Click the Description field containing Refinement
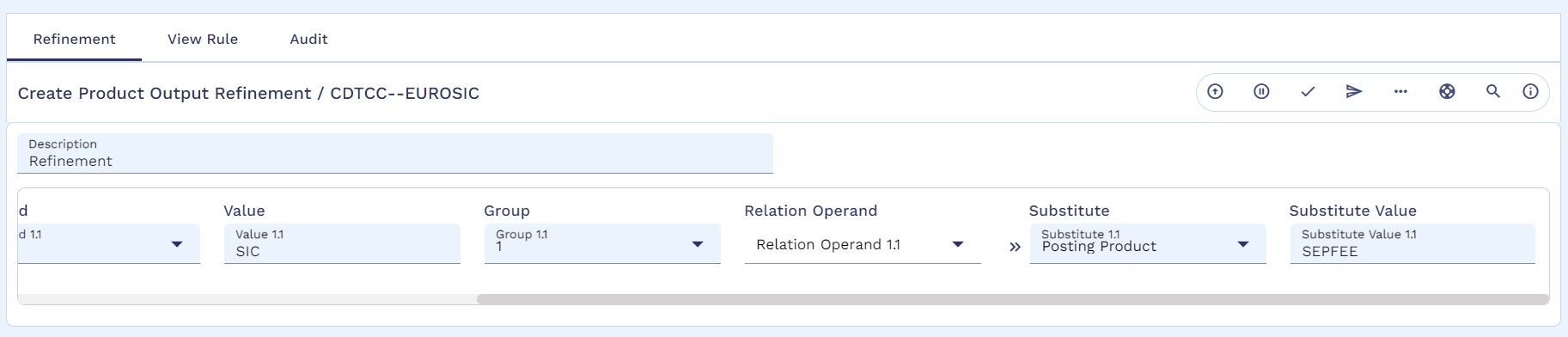 tap(395, 153)
